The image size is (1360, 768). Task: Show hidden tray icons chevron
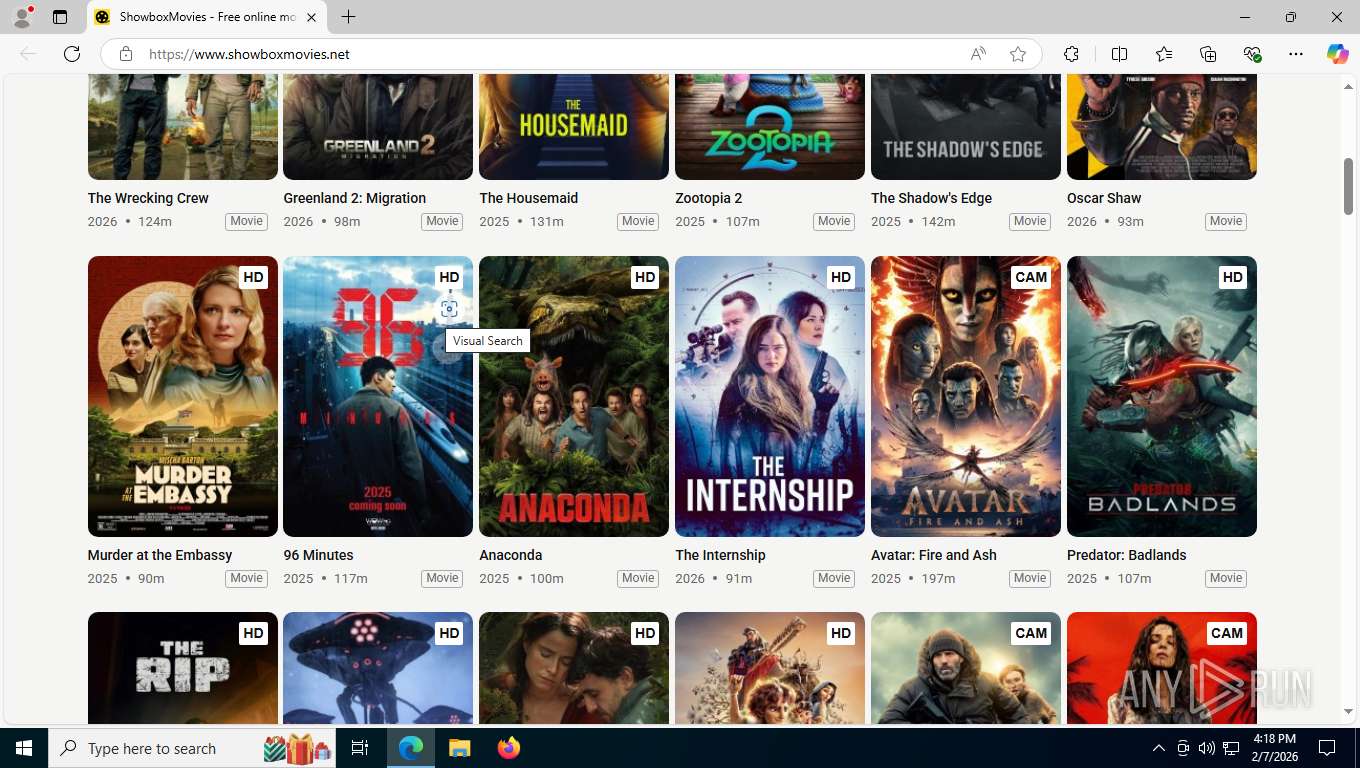(x=1158, y=748)
